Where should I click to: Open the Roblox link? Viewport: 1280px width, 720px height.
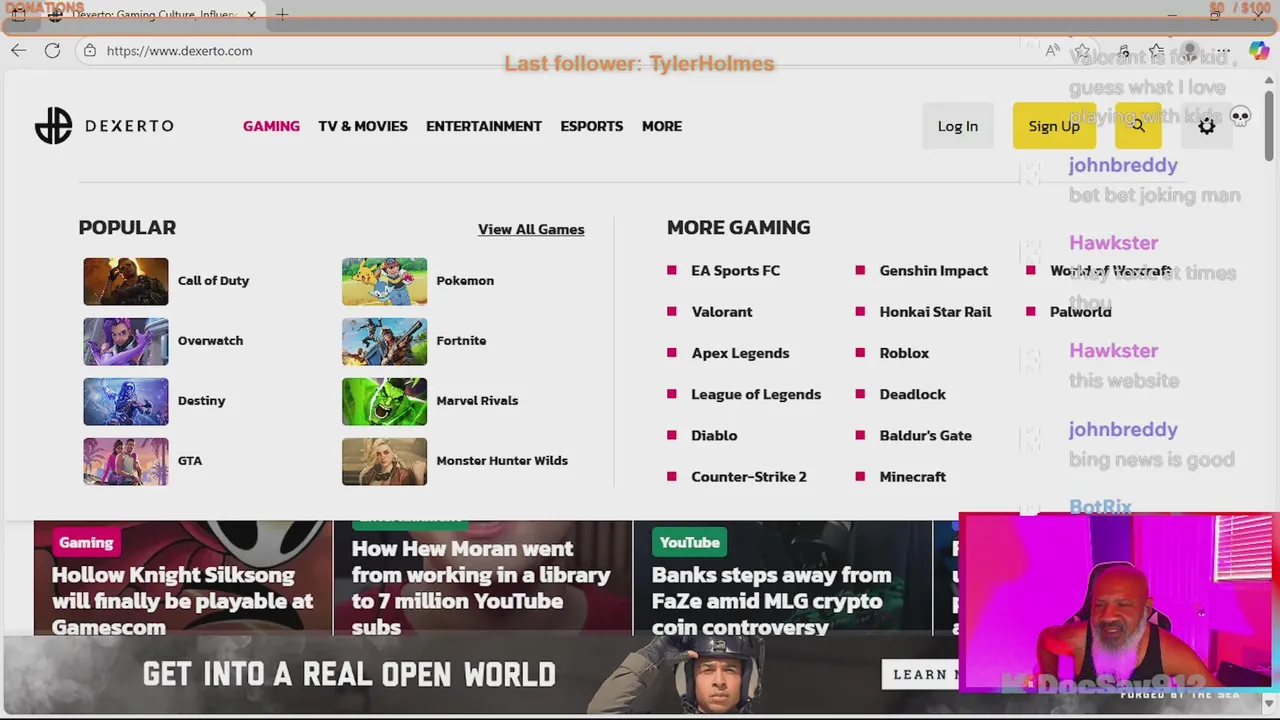[x=904, y=352]
